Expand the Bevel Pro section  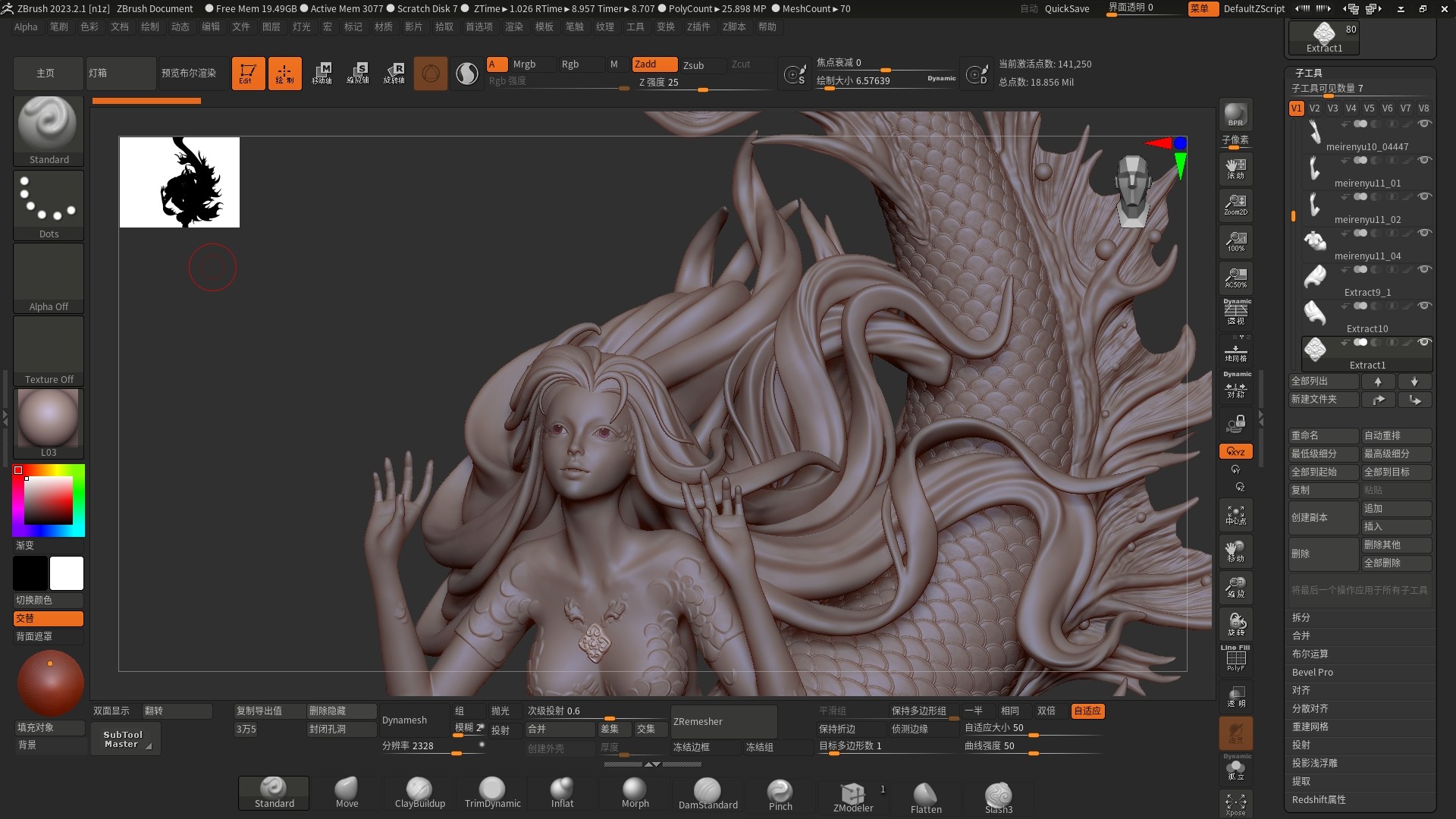1312,672
